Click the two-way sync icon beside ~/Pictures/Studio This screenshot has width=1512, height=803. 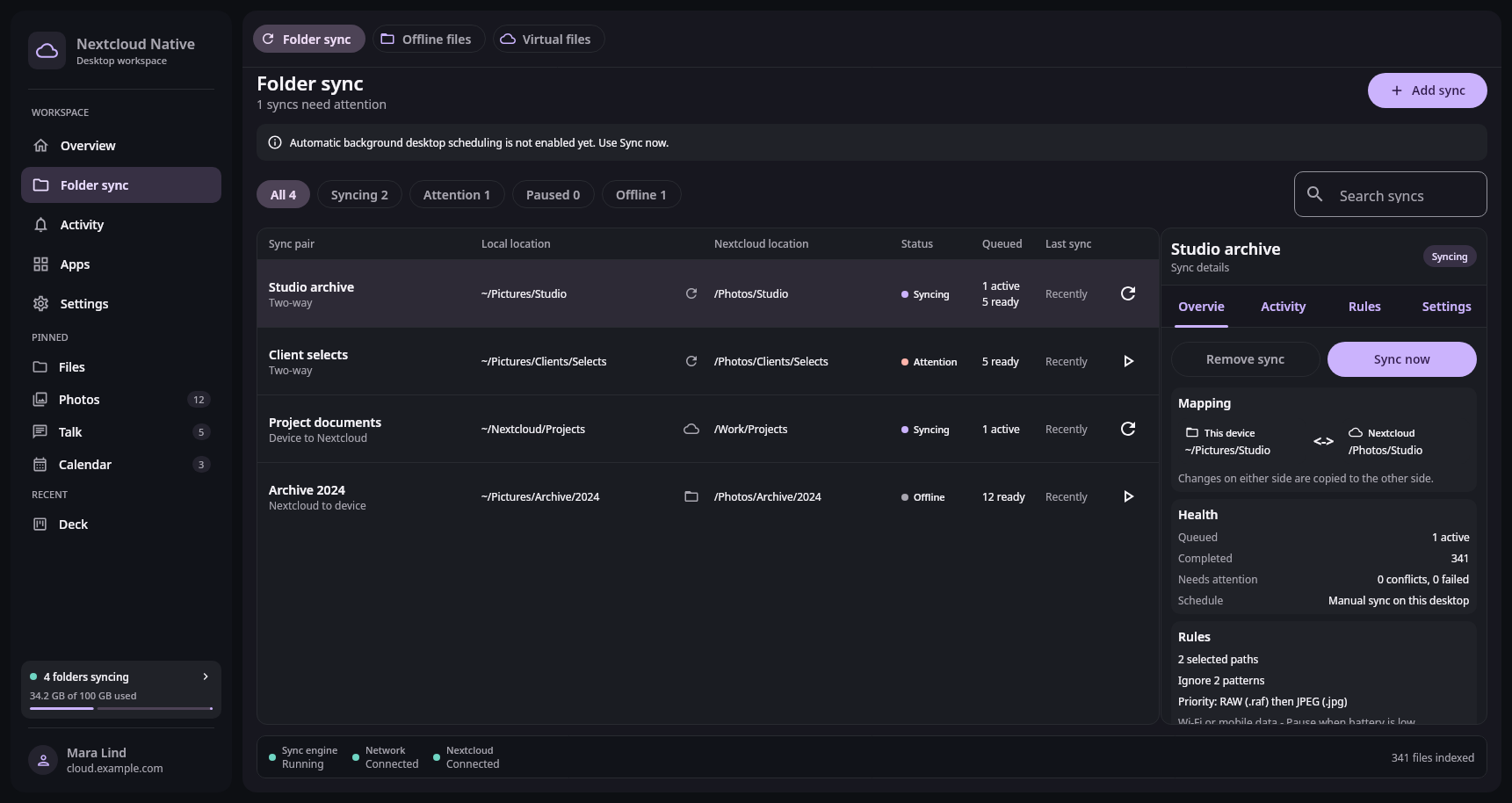[x=691, y=293]
